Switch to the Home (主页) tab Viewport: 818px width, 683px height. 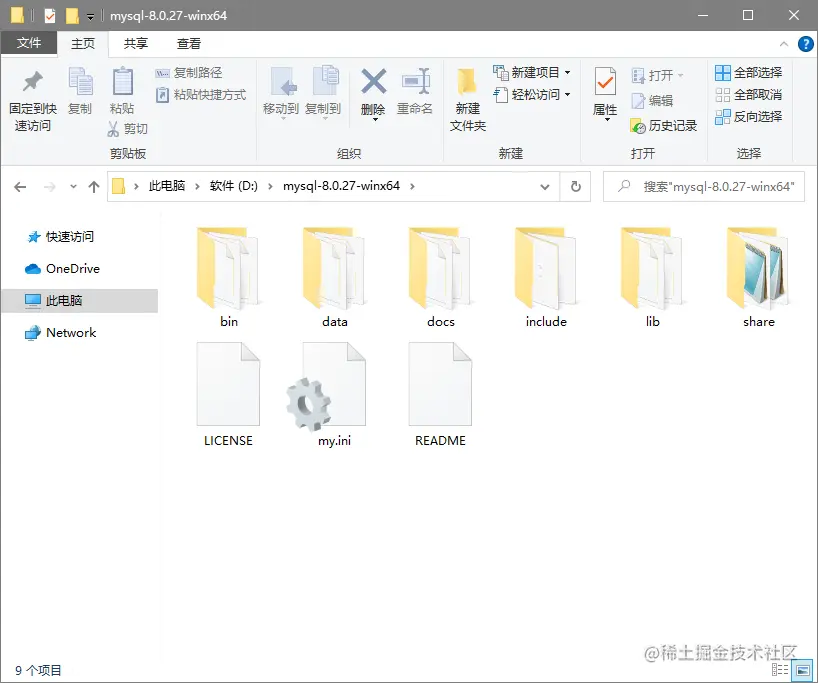pos(83,43)
